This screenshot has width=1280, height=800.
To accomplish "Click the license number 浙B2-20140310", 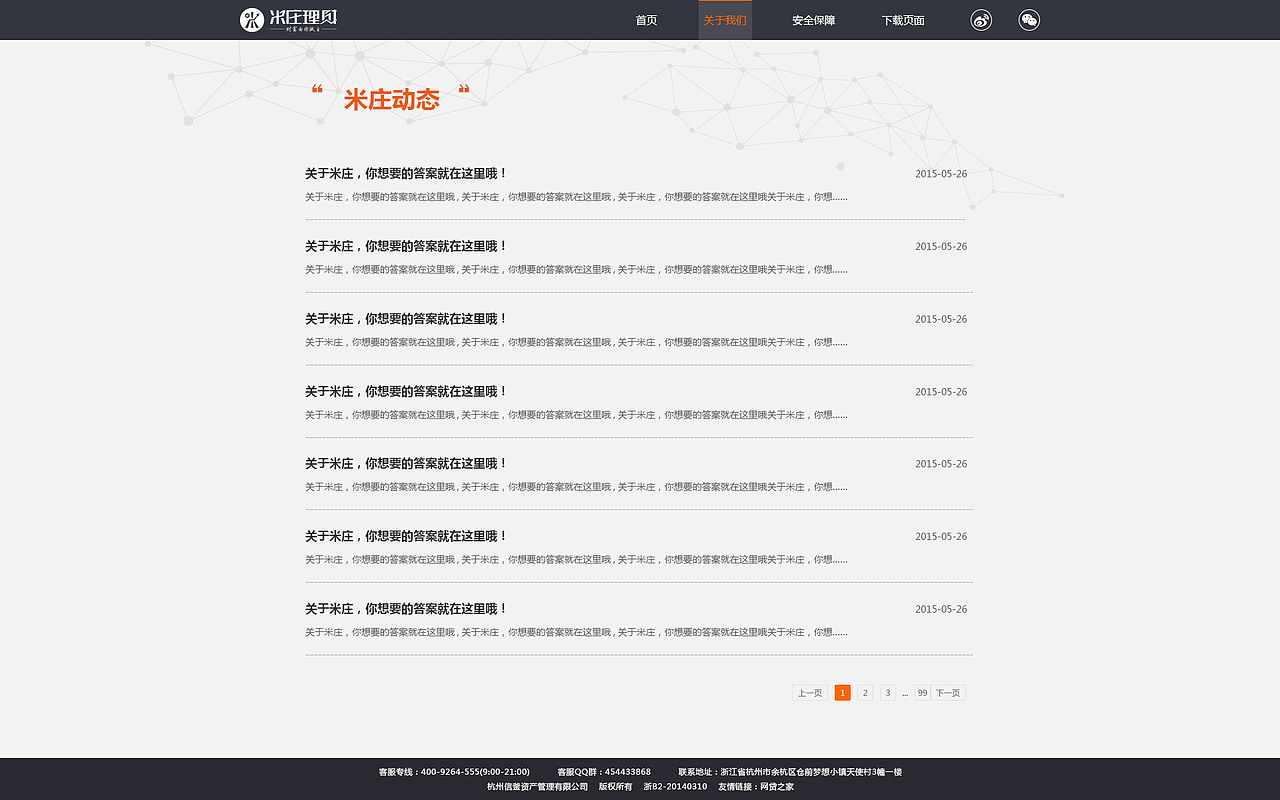I will 675,787.
